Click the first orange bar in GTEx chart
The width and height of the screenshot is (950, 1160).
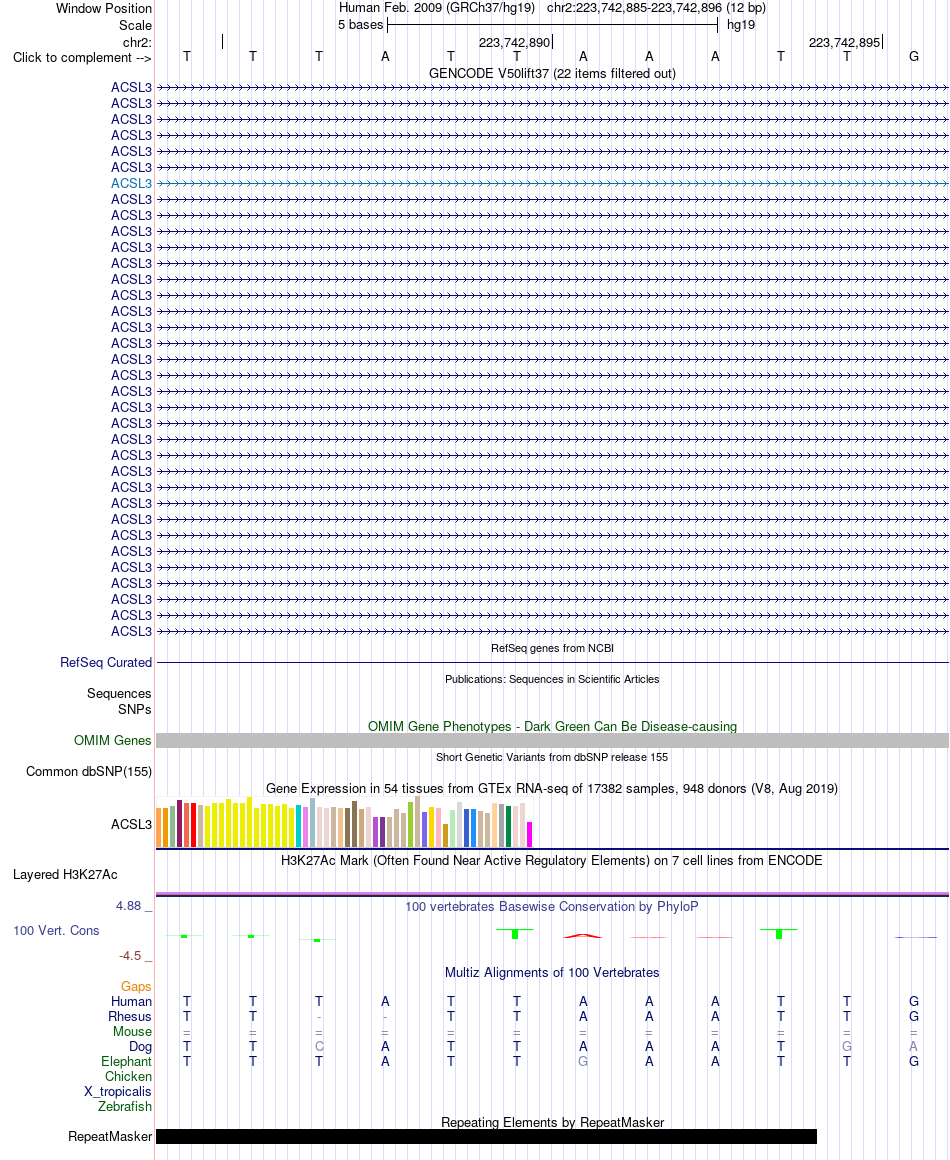click(159, 828)
